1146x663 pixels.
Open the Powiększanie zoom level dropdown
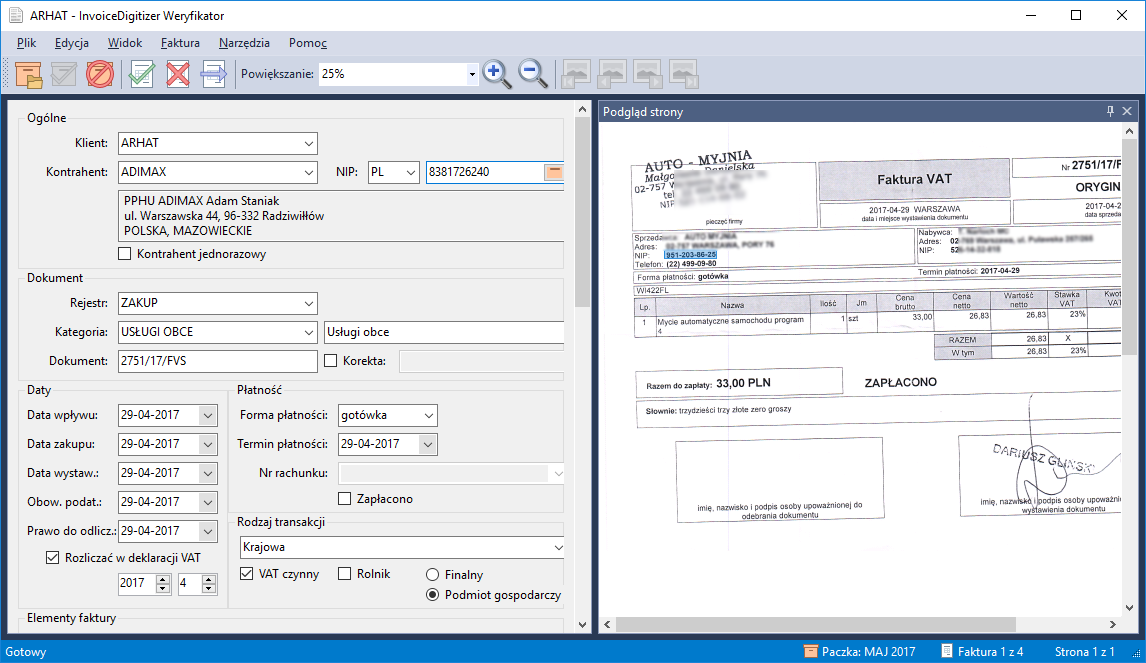472,74
